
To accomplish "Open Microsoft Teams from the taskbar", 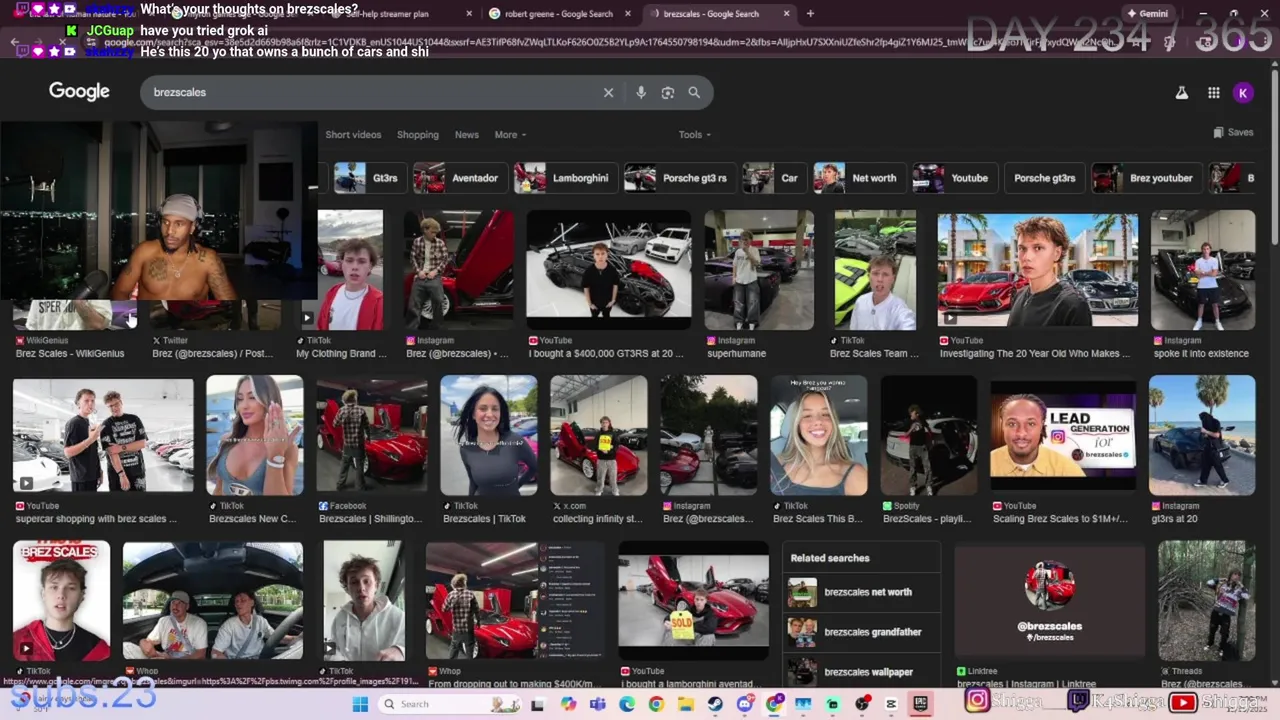I will (597, 704).
